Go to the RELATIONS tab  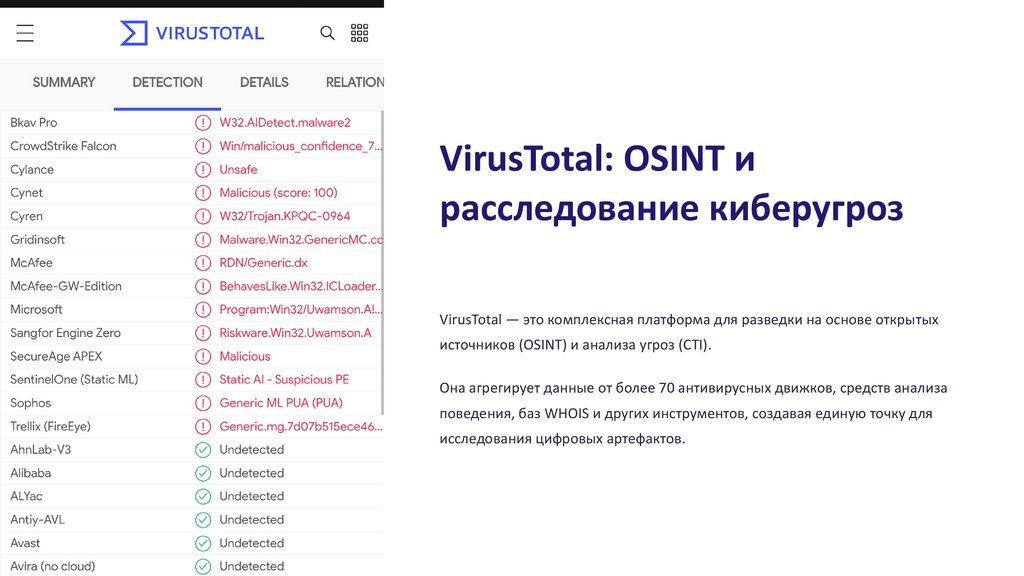(x=355, y=82)
